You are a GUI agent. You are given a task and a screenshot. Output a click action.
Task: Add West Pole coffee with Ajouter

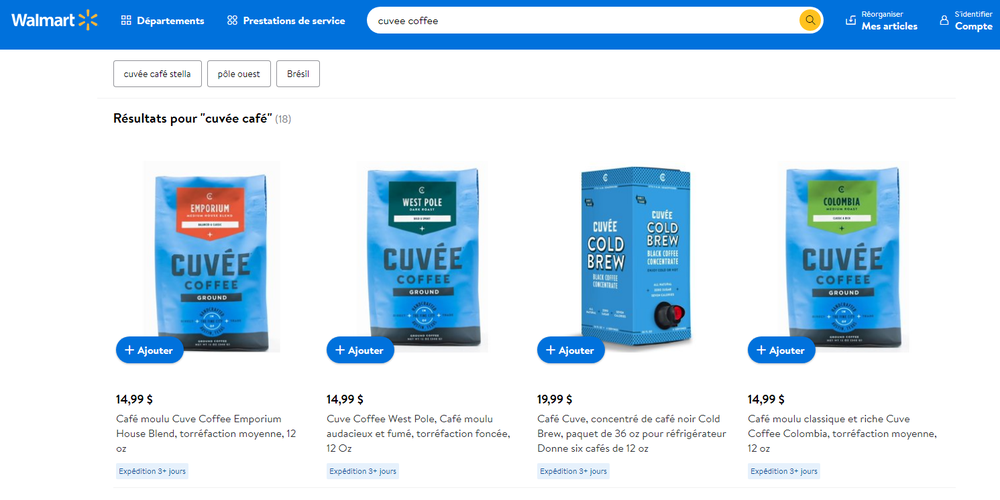point(360,350)
